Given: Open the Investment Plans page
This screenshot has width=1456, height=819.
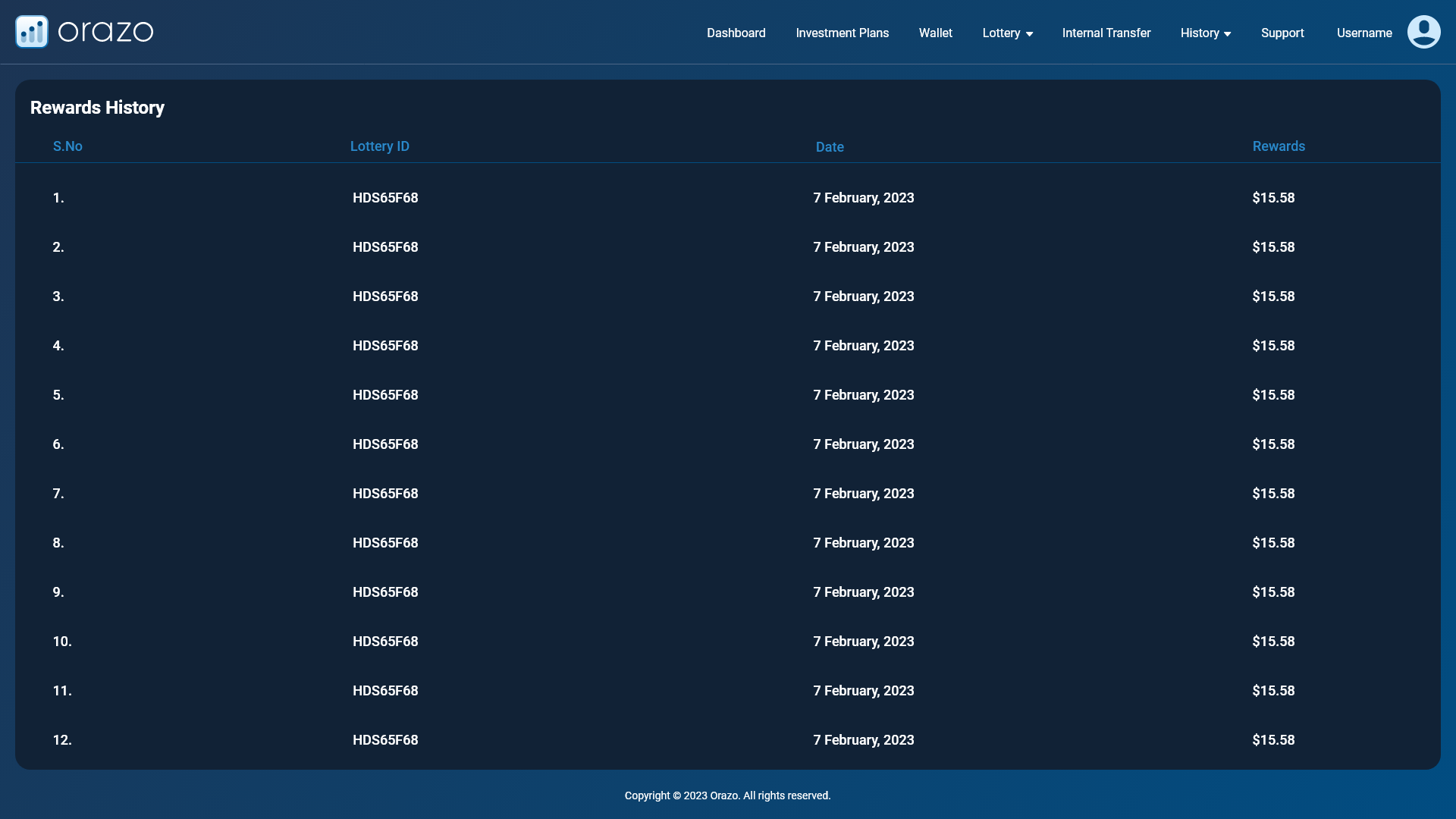Looking at the screenshot, I should point(842,33).
